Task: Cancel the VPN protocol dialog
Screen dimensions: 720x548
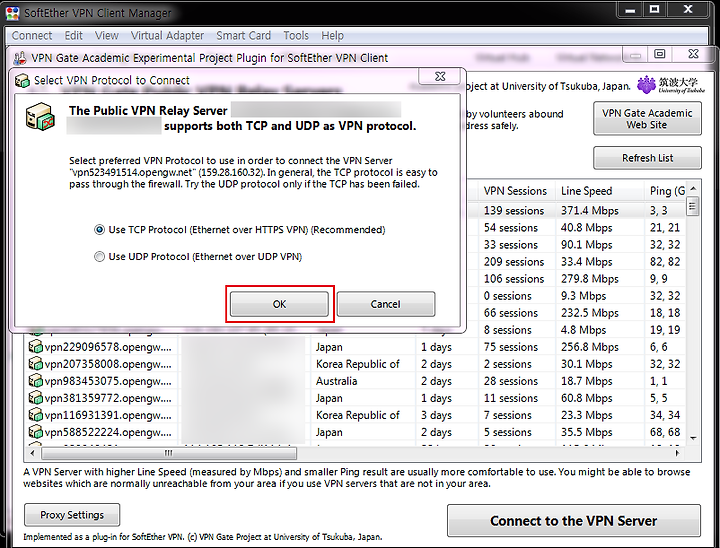Action: click(386, 304)
